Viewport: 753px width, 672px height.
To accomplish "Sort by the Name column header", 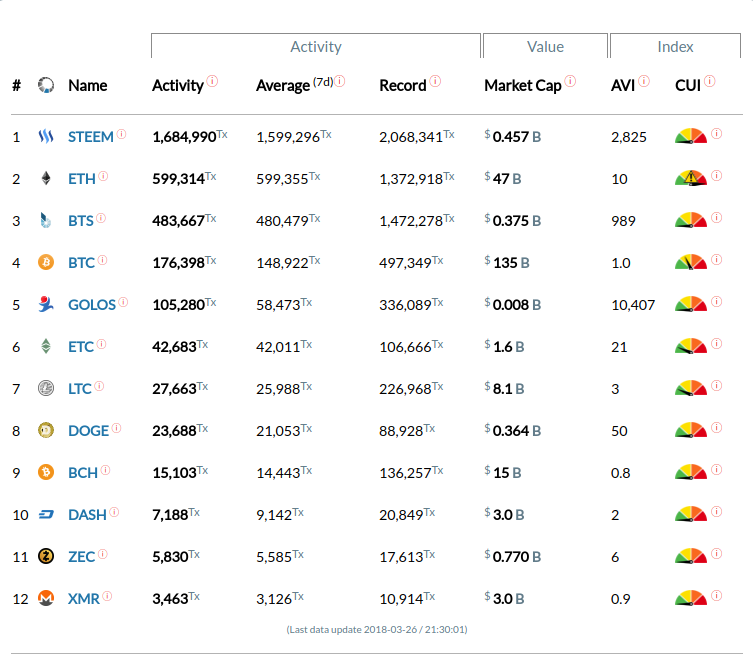I will pos(87,86).
